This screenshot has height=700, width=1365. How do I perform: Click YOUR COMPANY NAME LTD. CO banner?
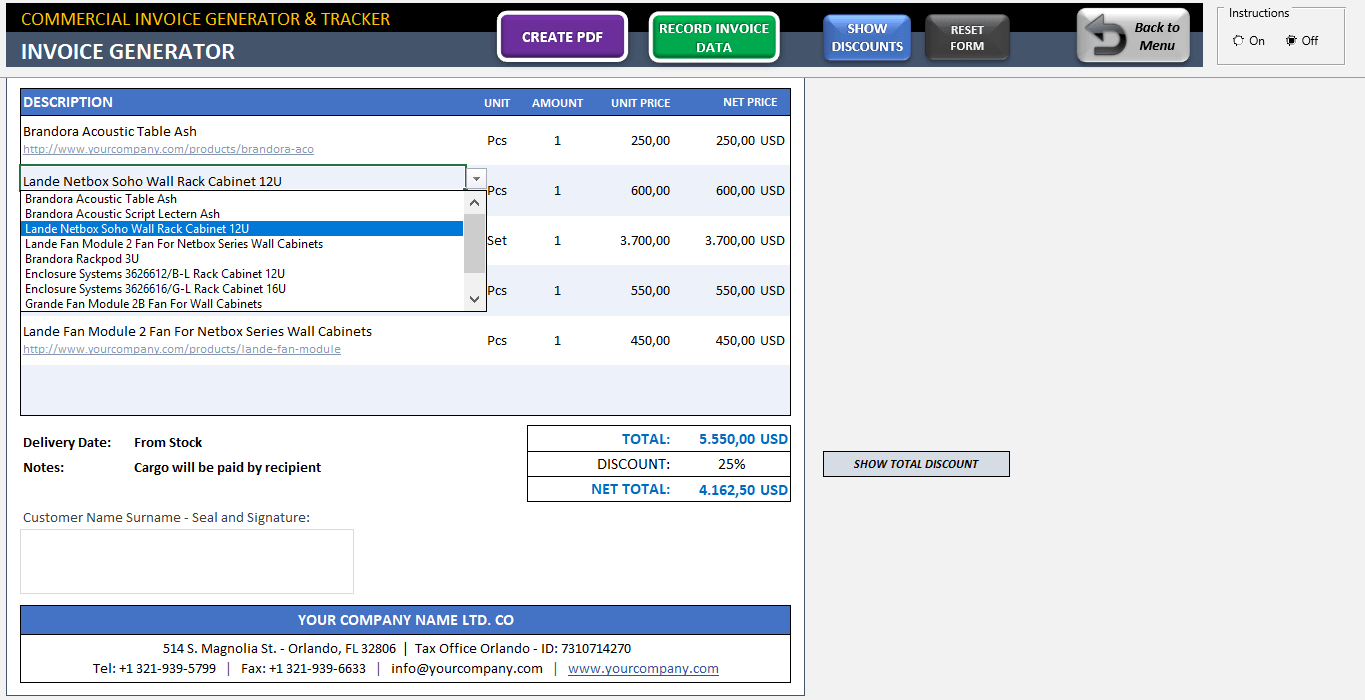pyautogui.click(x=405, y=620)
